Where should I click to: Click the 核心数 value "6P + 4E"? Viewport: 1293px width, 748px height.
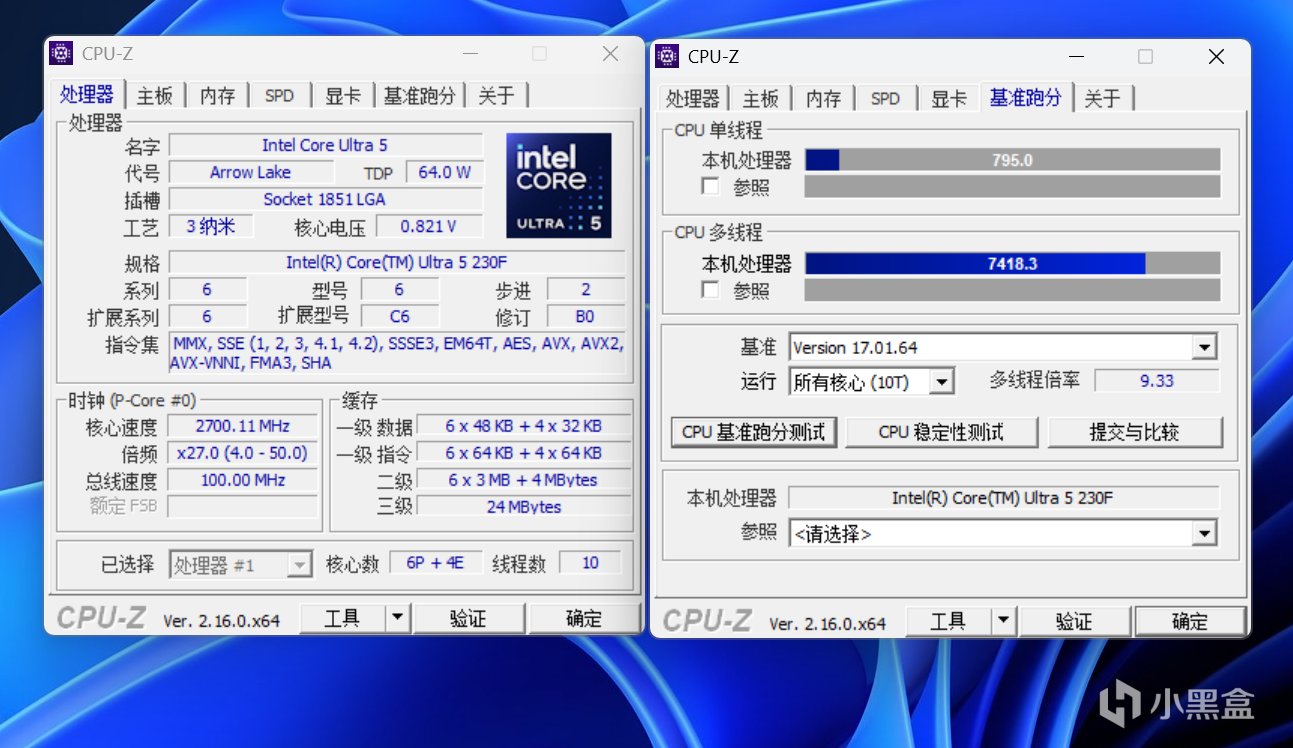436,563
